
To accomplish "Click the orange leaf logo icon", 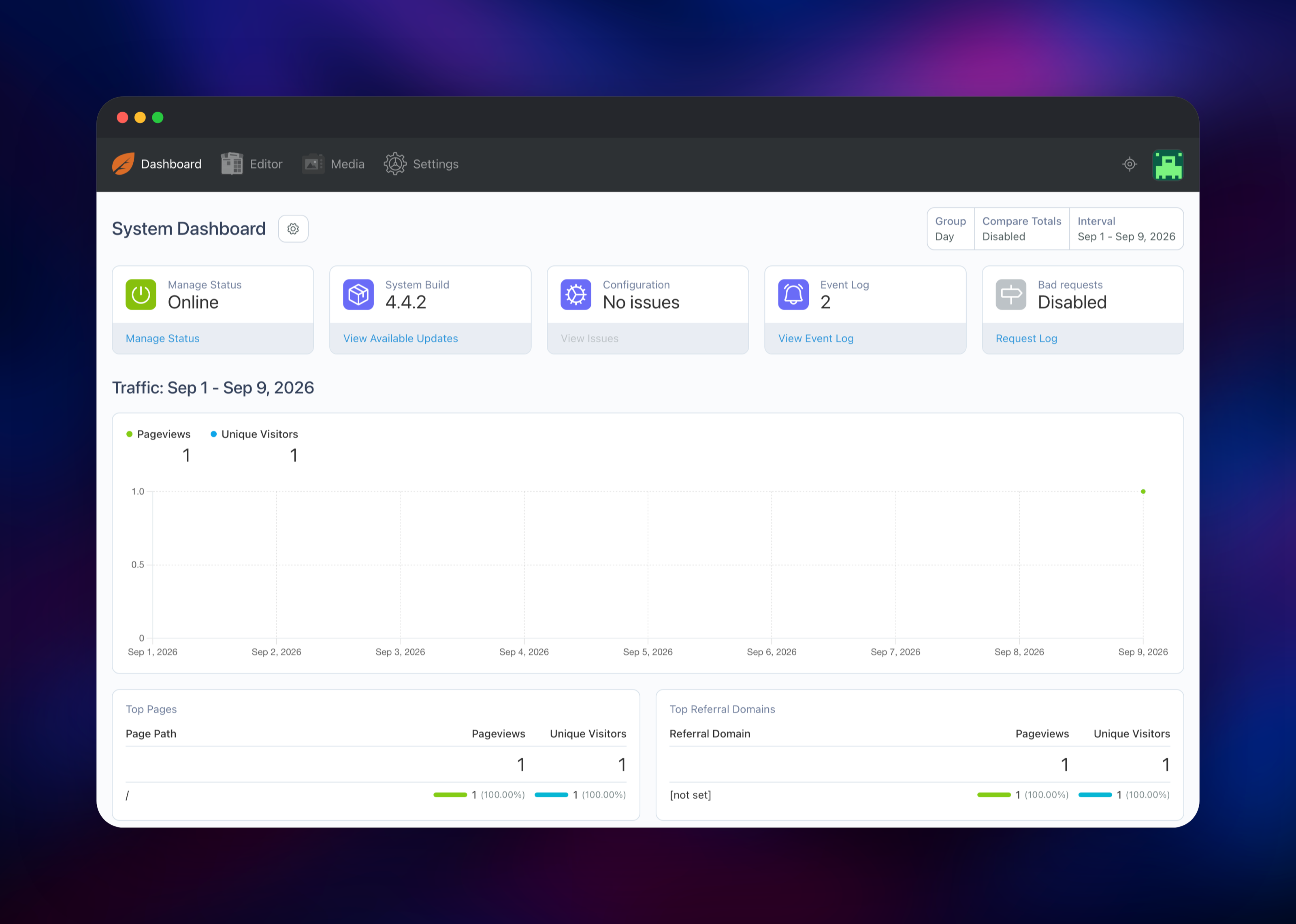I will coord(124,164).
